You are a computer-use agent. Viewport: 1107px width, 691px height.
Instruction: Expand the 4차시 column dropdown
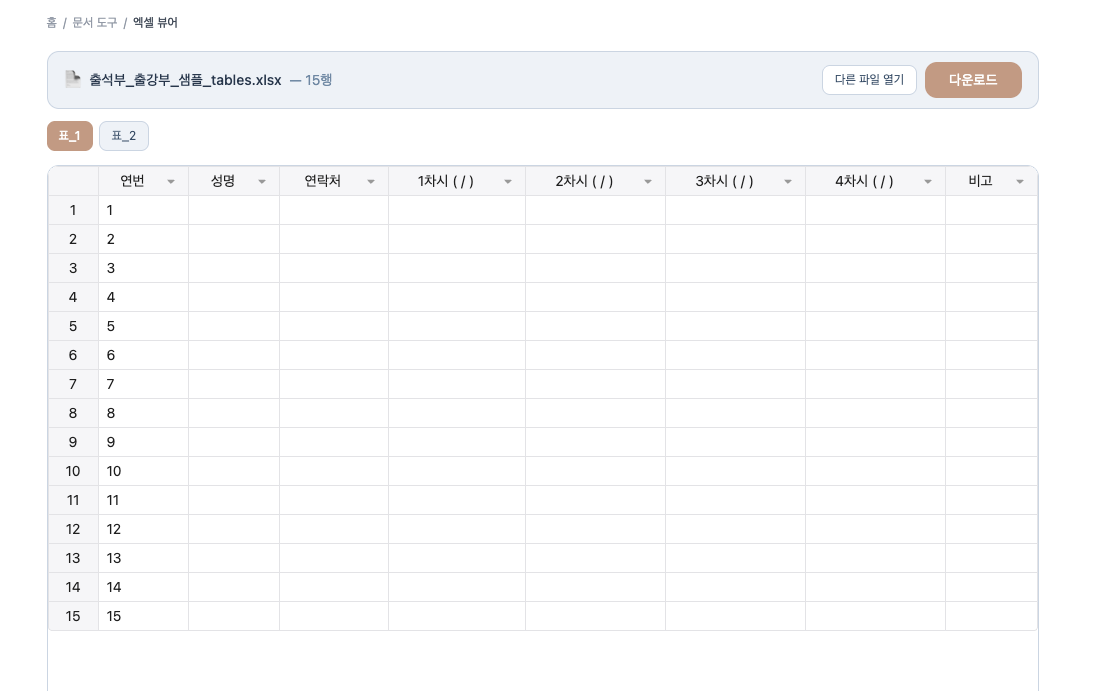[x=928, y=182]
